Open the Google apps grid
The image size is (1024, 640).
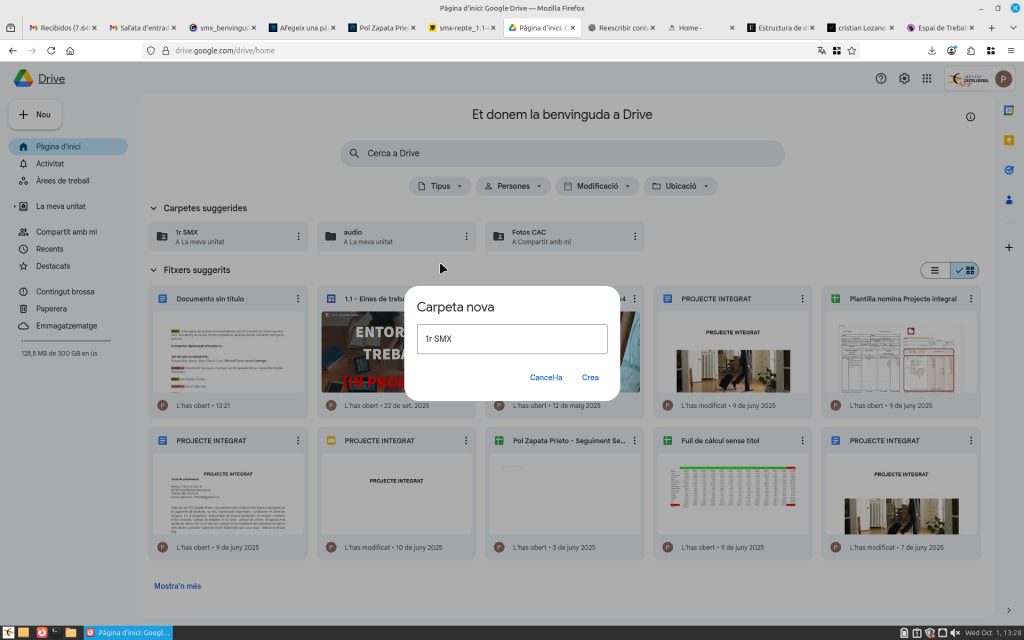tap(927, 79)
